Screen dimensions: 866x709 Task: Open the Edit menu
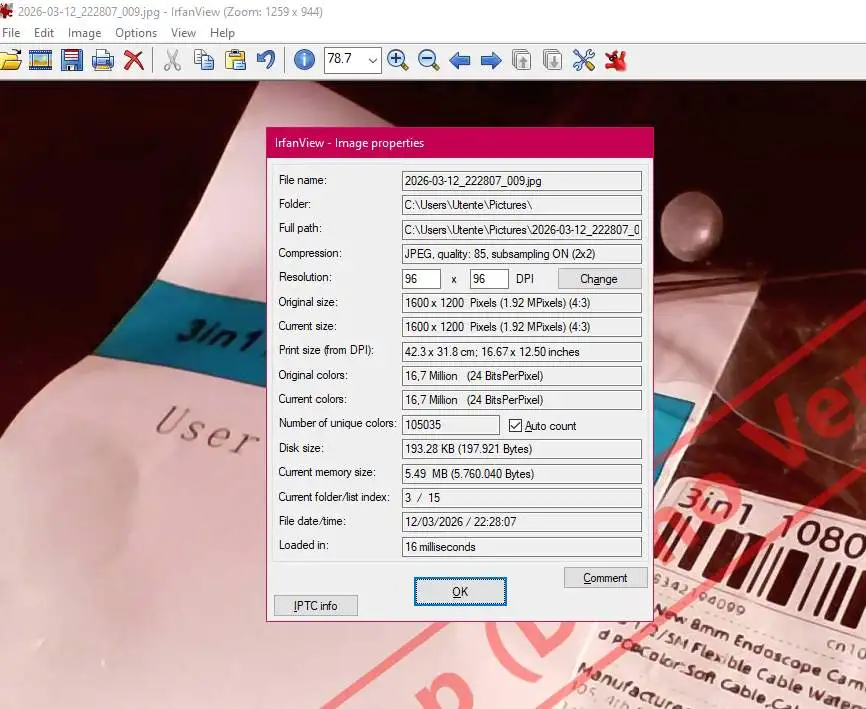44,33
